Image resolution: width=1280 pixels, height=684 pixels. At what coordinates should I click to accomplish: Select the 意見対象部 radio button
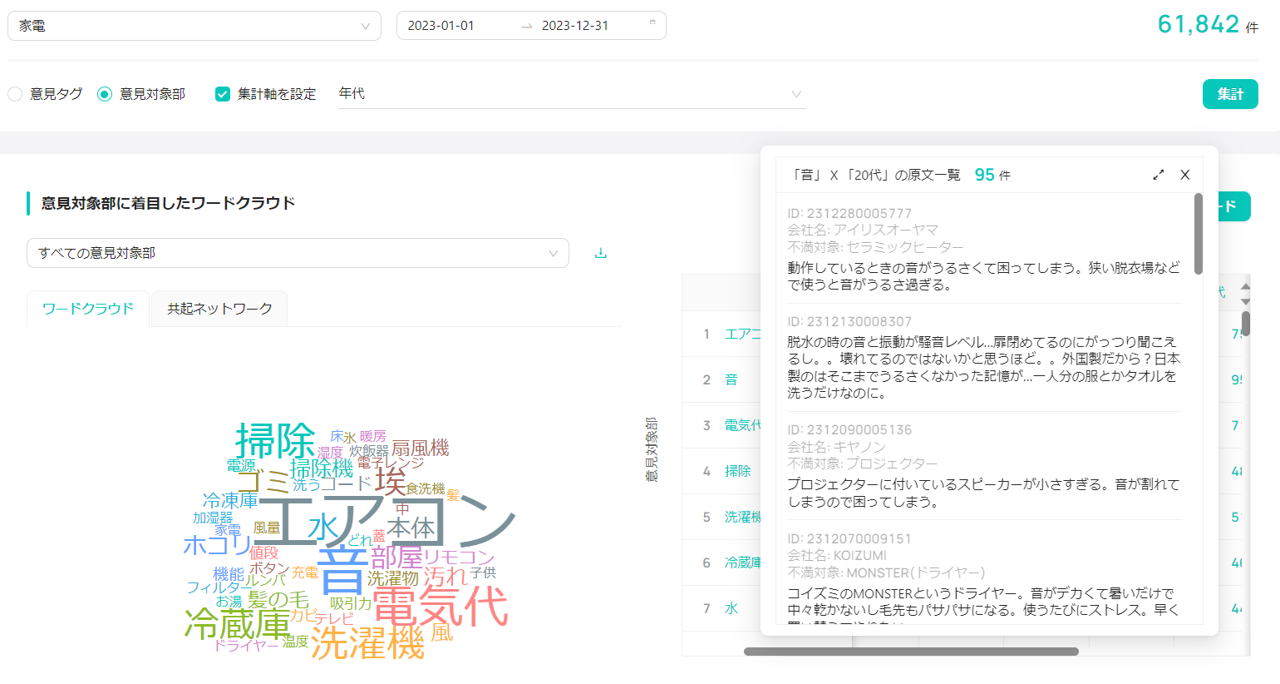tap(104, 94)
